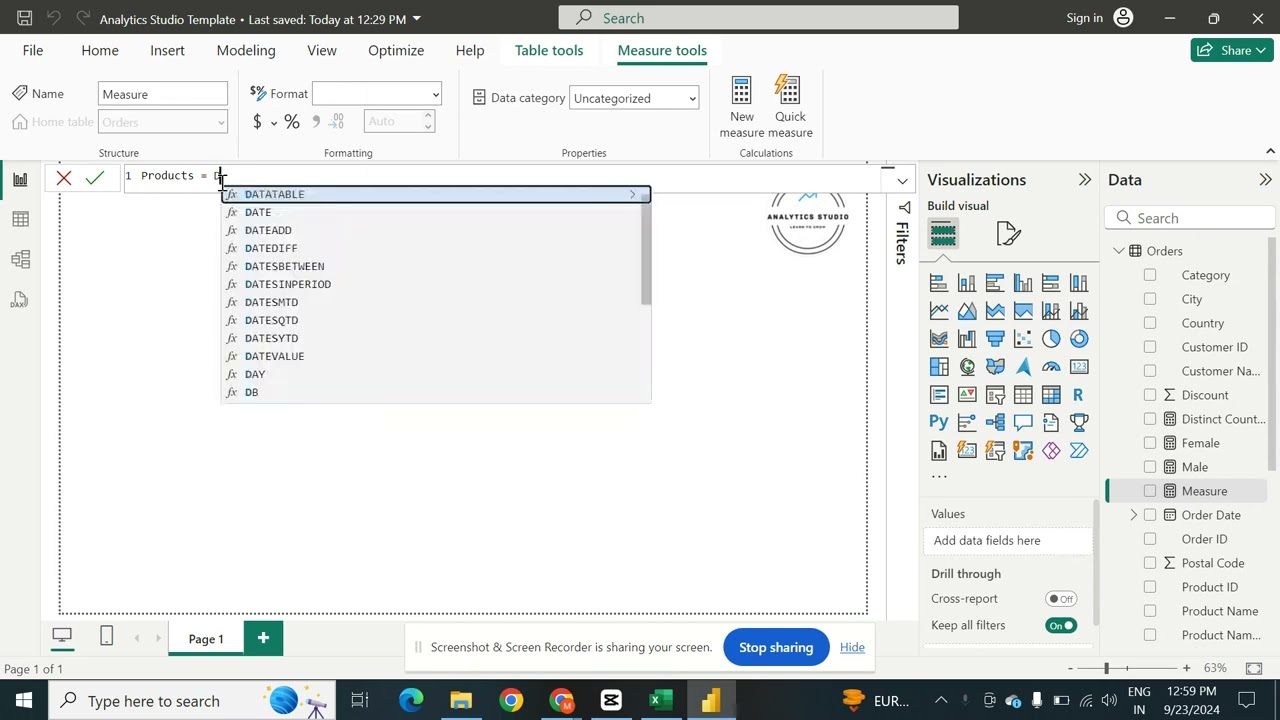Image resolution: width=1280 pixels, height=720 pixels.
Task: Collapse the Orders table tree
Action: tap(1119, 251)
